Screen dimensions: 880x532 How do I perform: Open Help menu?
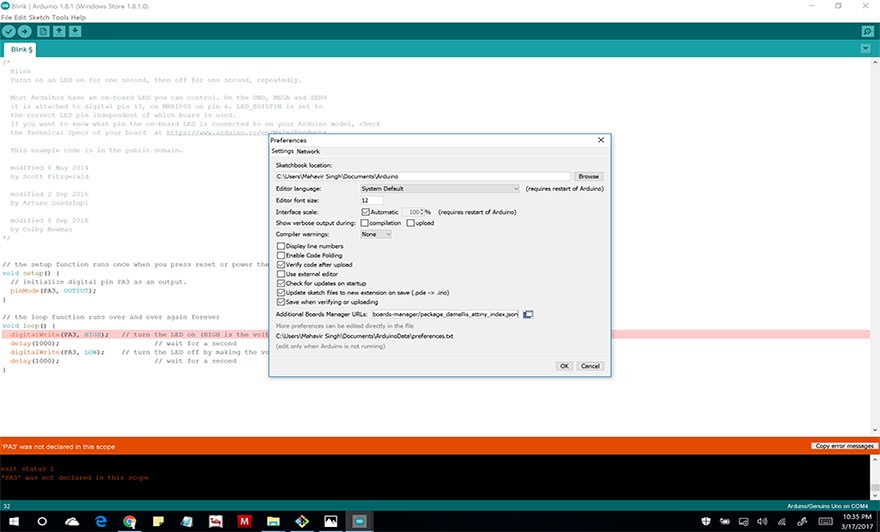[x=78, y=17]
